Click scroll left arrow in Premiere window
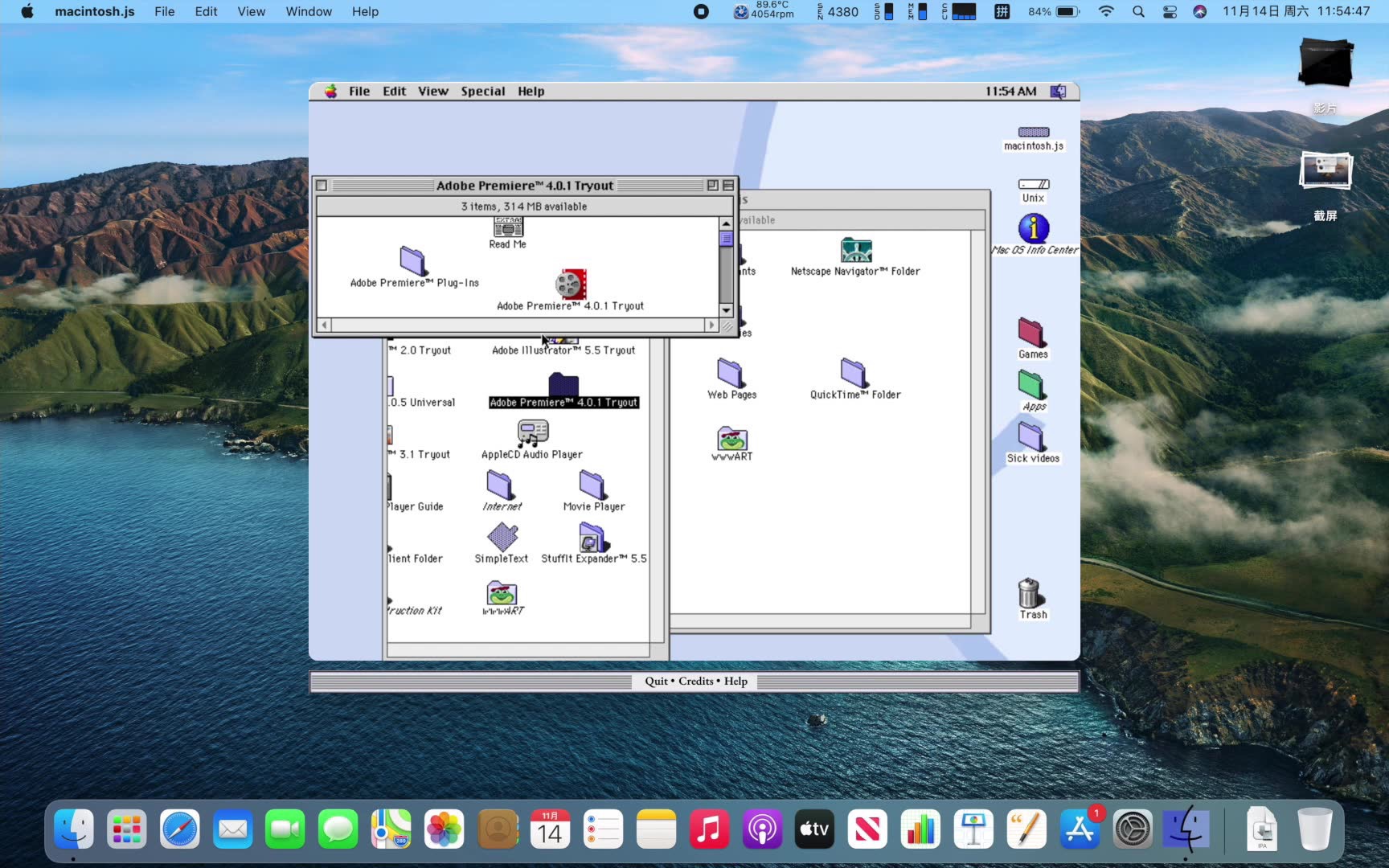Viewport: 1389px width, 868px height. (x=325, y=325)
